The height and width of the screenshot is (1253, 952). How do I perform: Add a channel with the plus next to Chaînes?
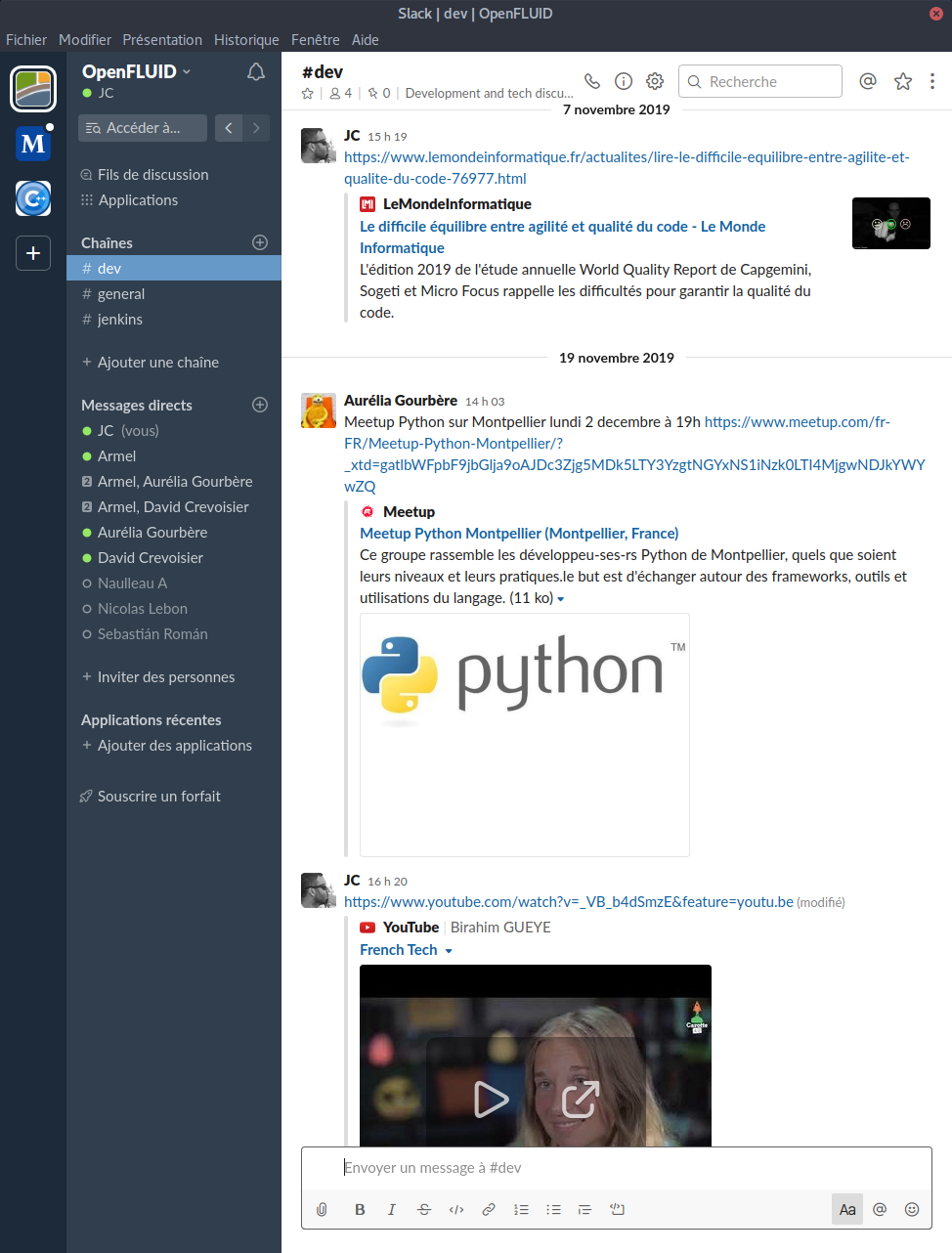[x=260, y=242]
